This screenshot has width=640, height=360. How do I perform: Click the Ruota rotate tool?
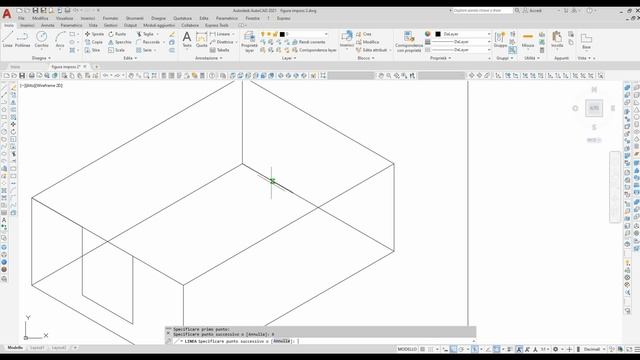click(x=117, y=34)
